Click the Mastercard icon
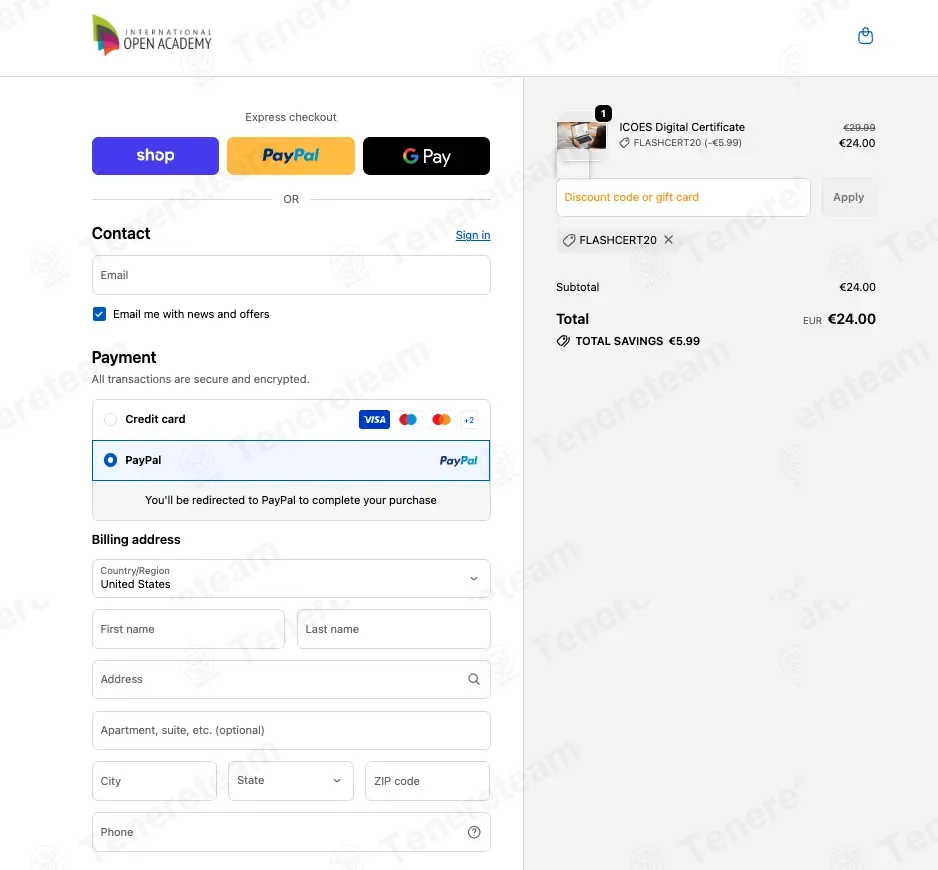The width and height of the screenshot is (938, 870). (x=441, y=419)
